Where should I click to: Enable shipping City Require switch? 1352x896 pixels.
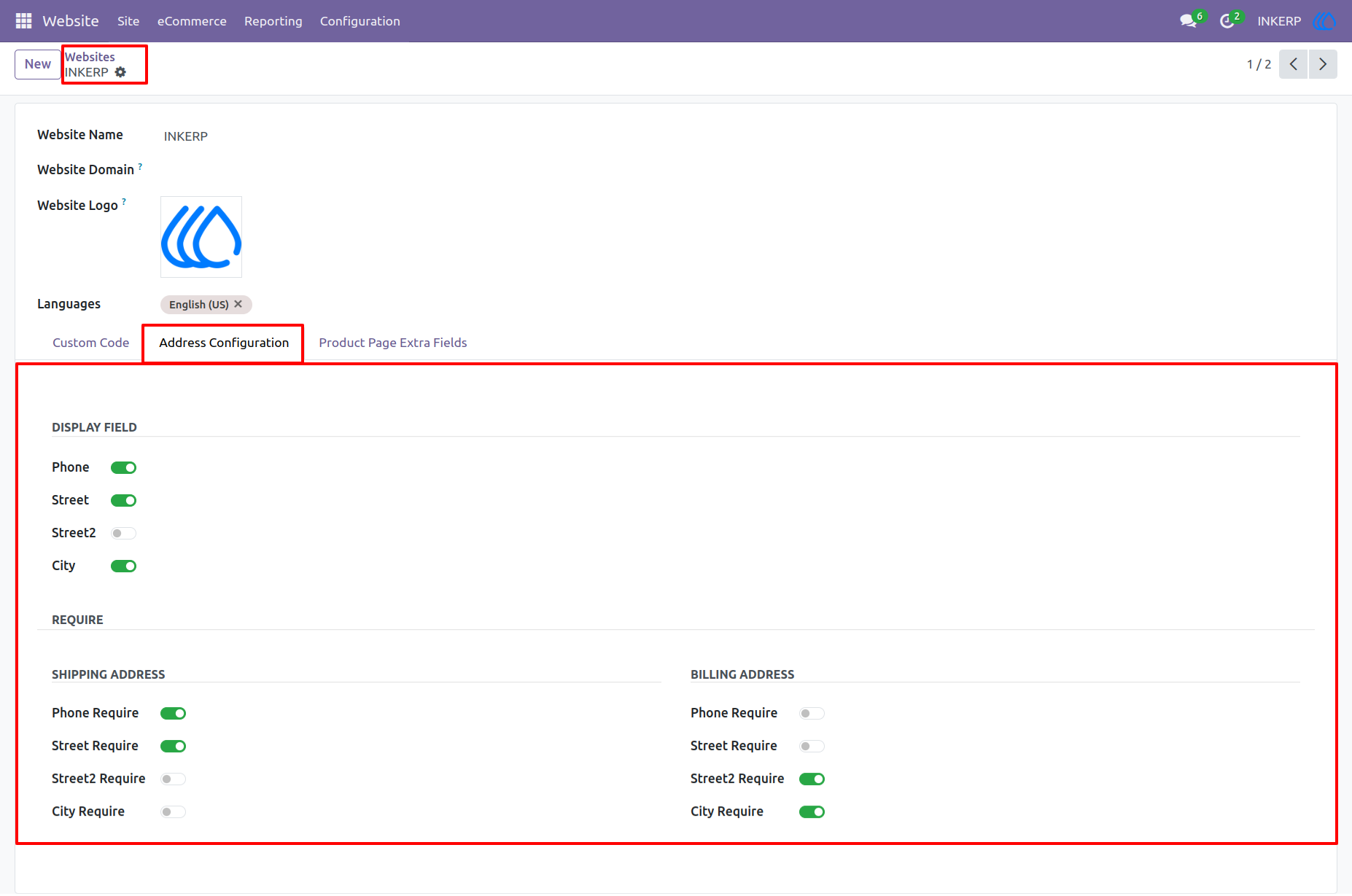click(x=173, y=811)
